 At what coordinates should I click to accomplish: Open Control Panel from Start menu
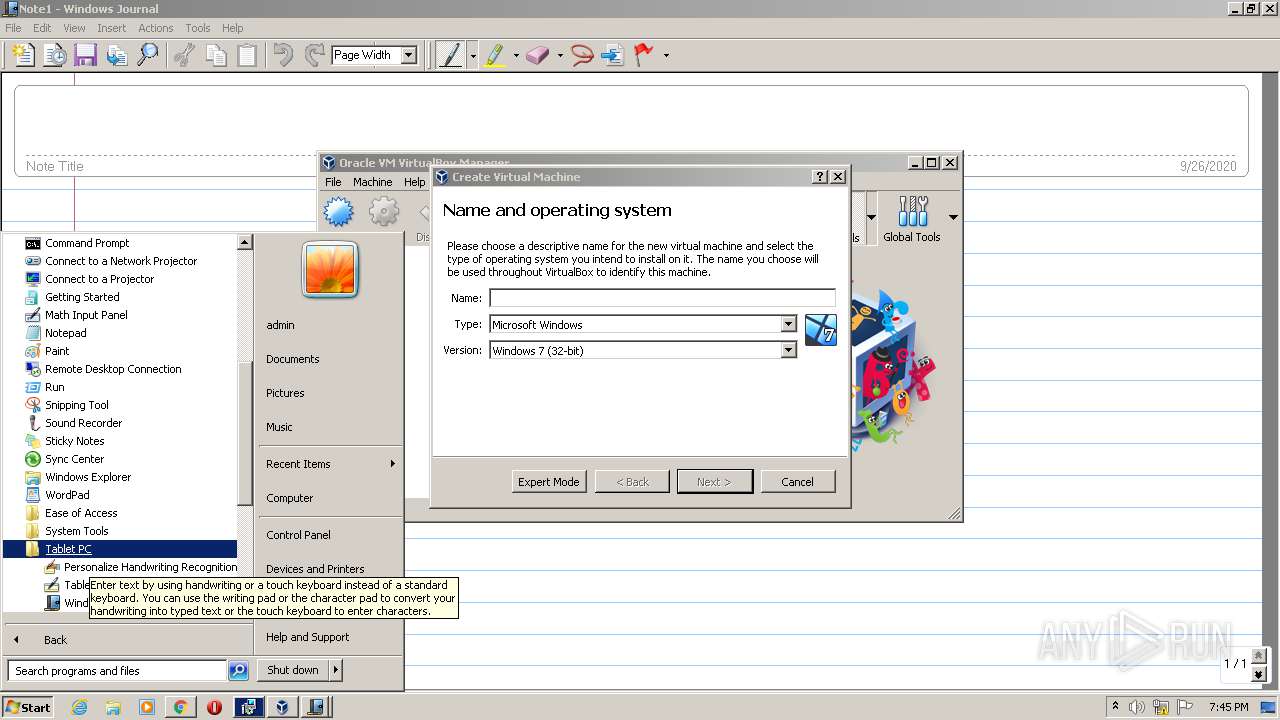pyautogui.click(x=298, y=535)
